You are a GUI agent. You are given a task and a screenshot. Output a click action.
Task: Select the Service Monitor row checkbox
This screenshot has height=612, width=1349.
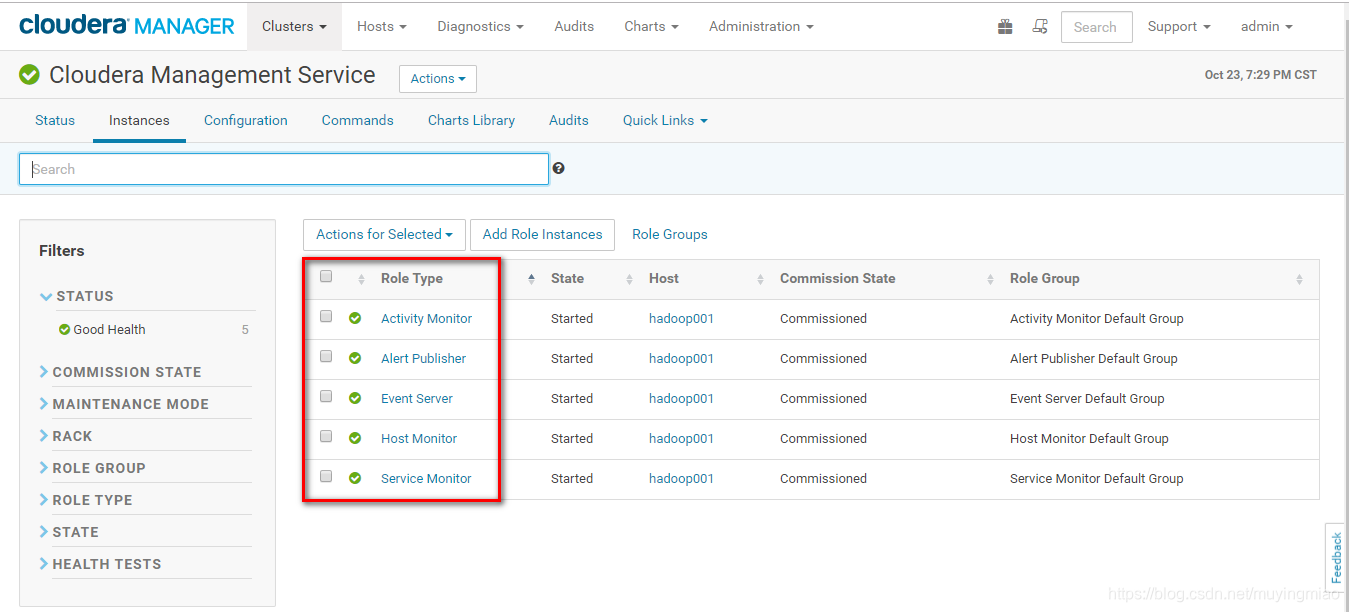tap(326, 476)
